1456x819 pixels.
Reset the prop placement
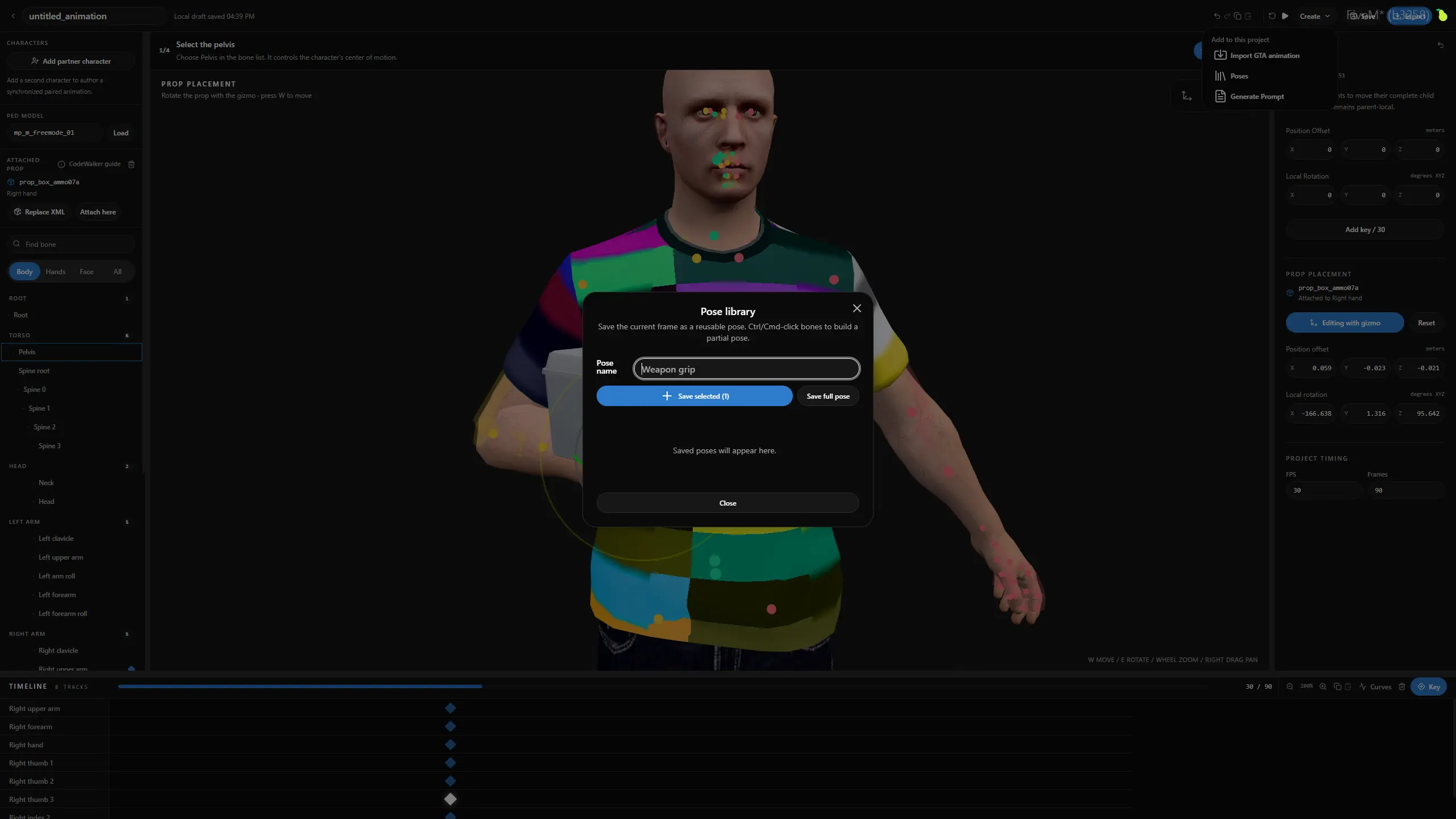[1426, 322]
